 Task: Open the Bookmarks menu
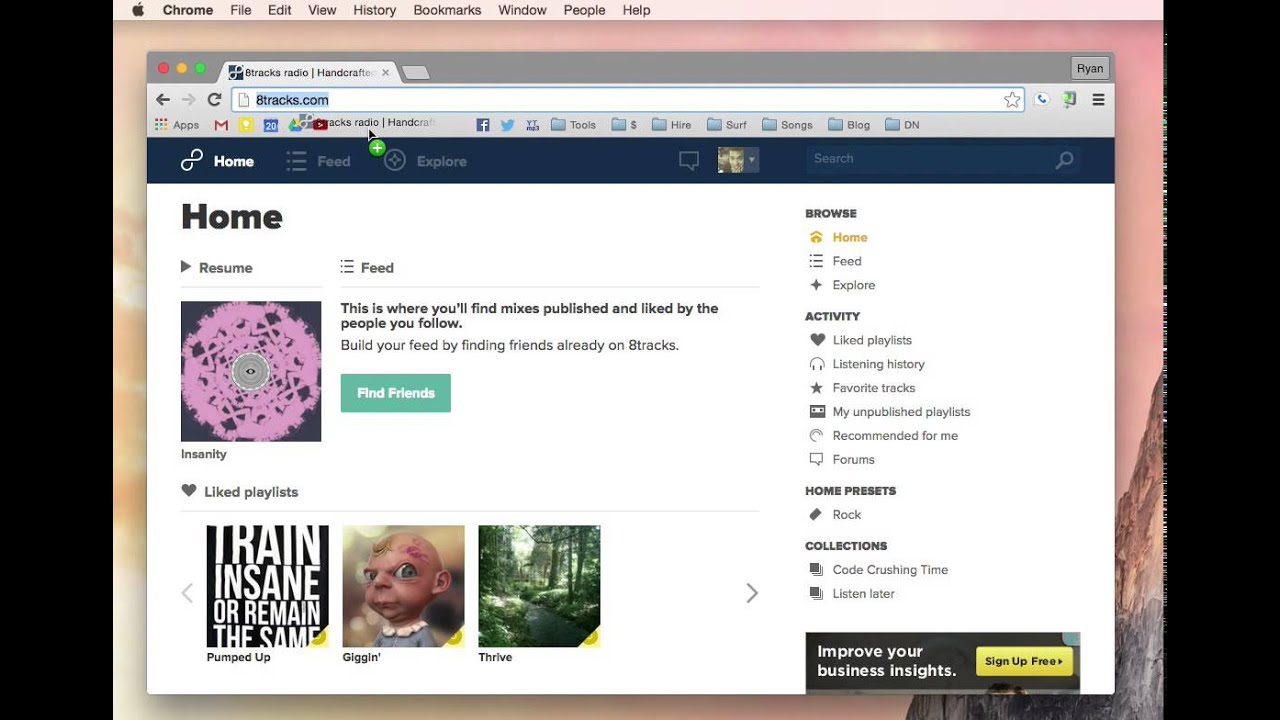447,10
